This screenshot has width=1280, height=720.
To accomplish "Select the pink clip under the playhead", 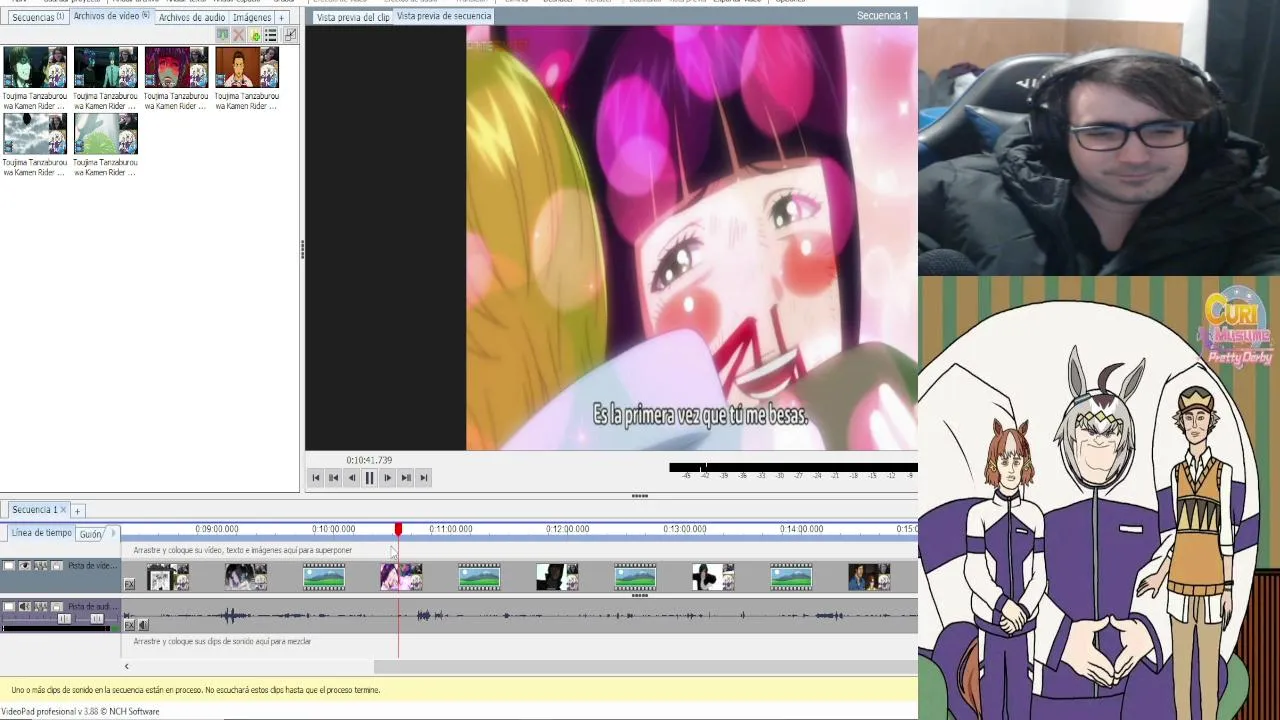I will [401, 577].
